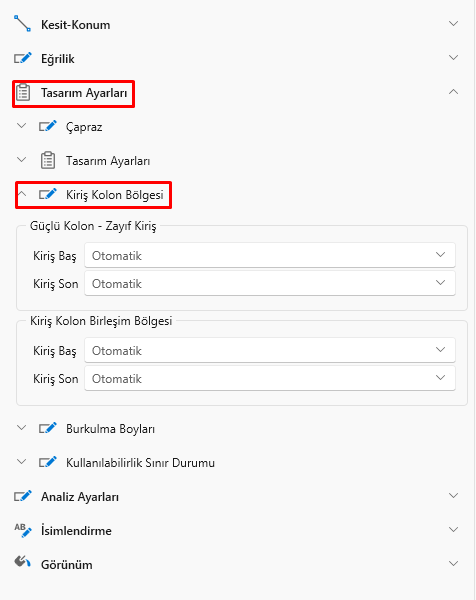This screenshot has height=600, width=476.
Task: Click the nested Tasarım Ayarları clipboard icon
Action: click(48, 160)
